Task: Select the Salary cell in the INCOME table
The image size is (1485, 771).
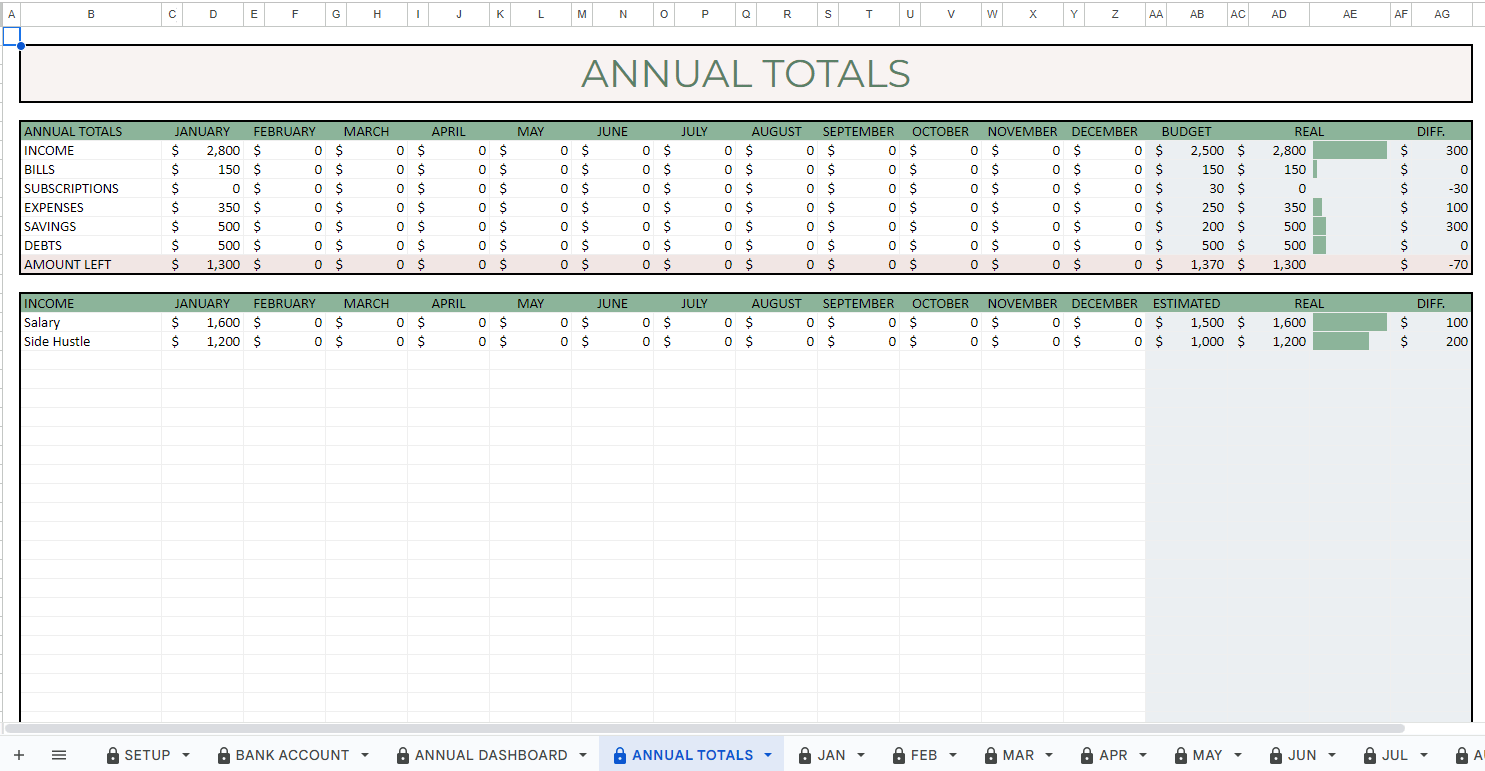Action: (44, 322)
